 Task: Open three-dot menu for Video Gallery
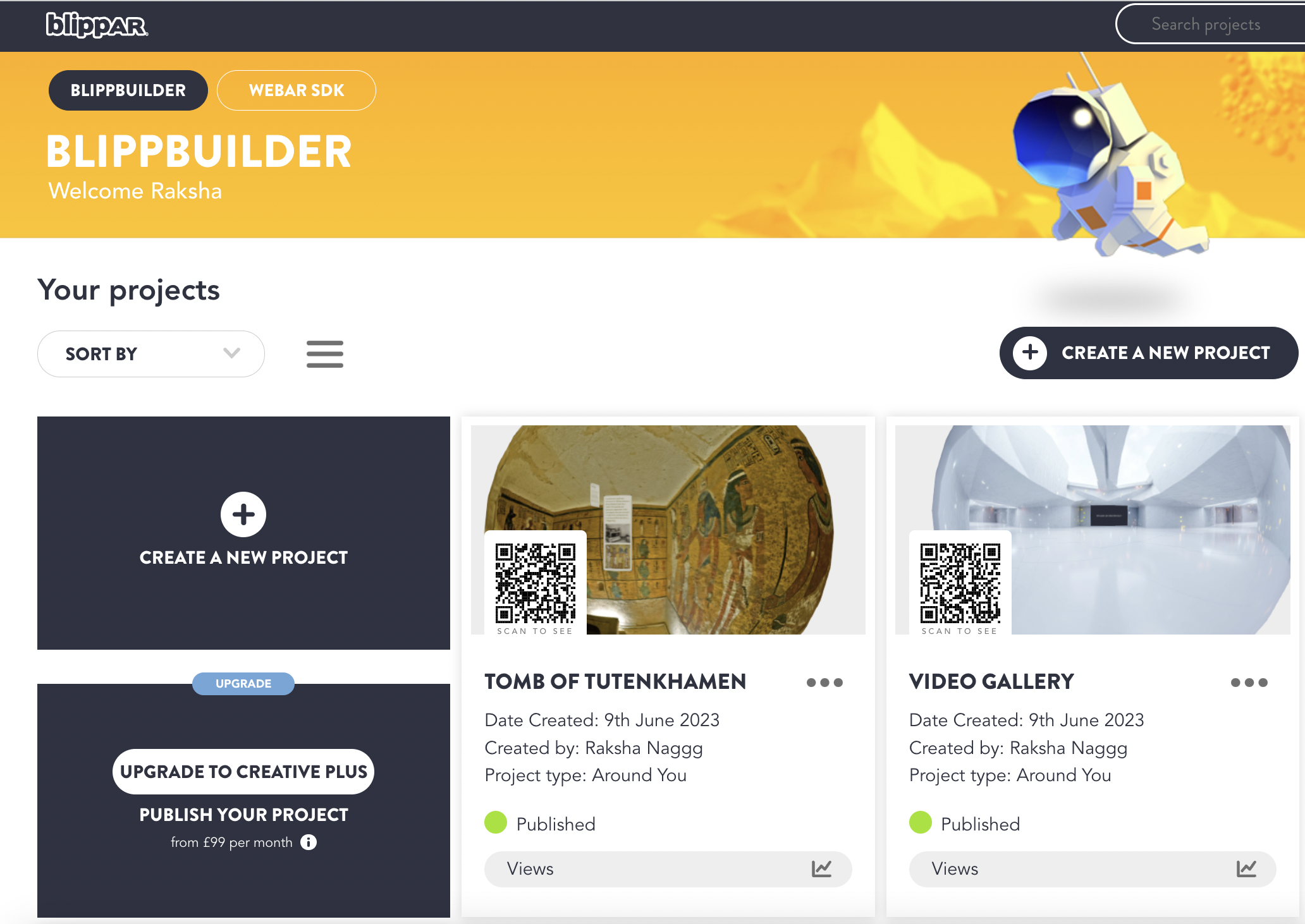pyautogui.click(x=1249, y=683)
